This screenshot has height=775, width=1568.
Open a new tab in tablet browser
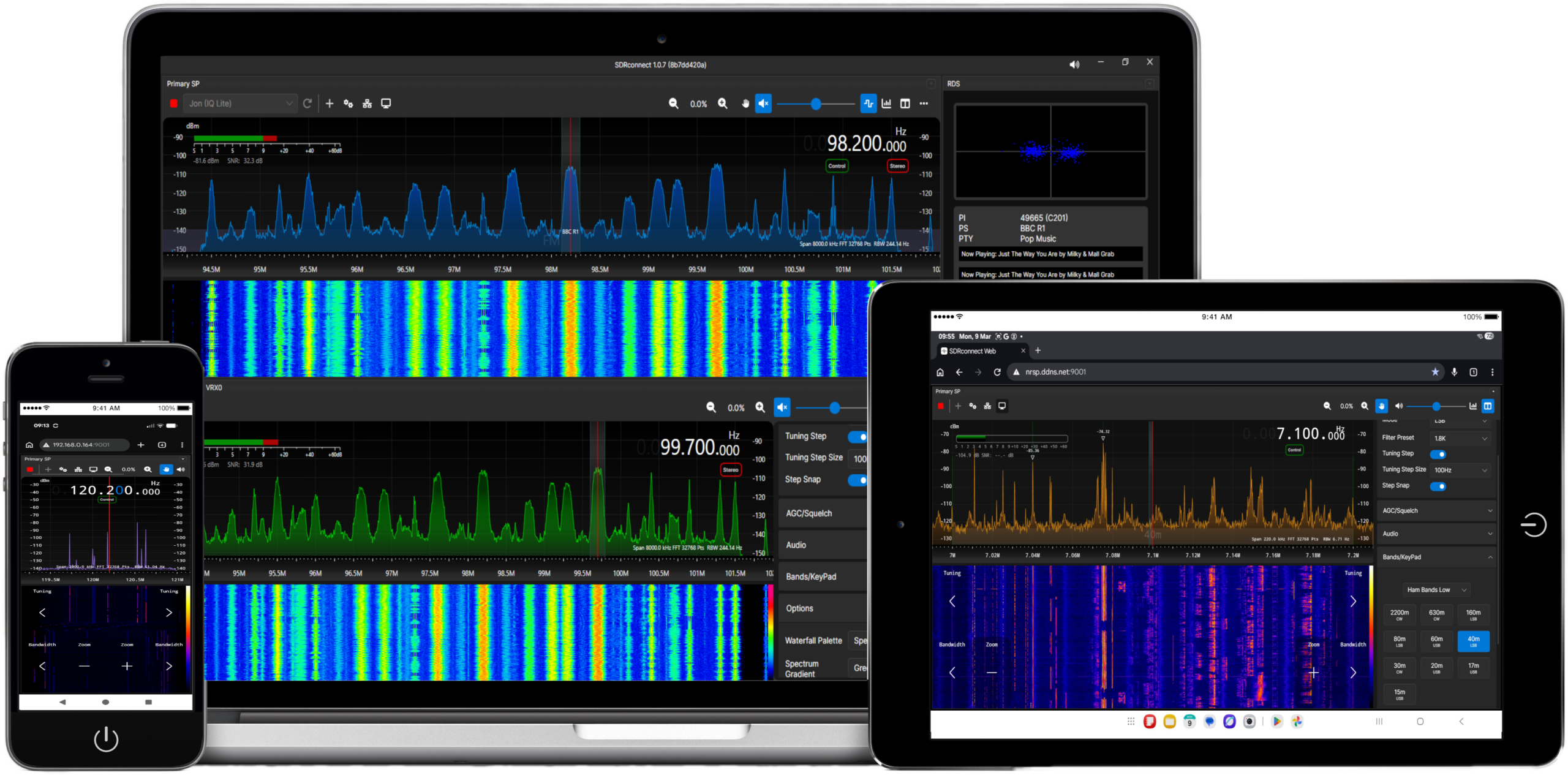(x=1038, y=351)
